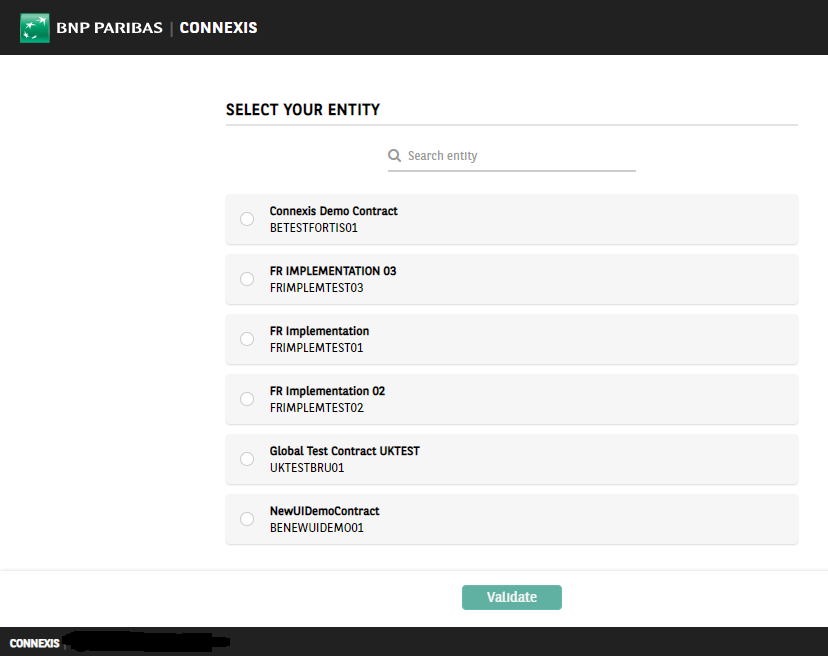Choose the FR Implementation radio button
Screen dimensions: 828x656
(247, 339)
